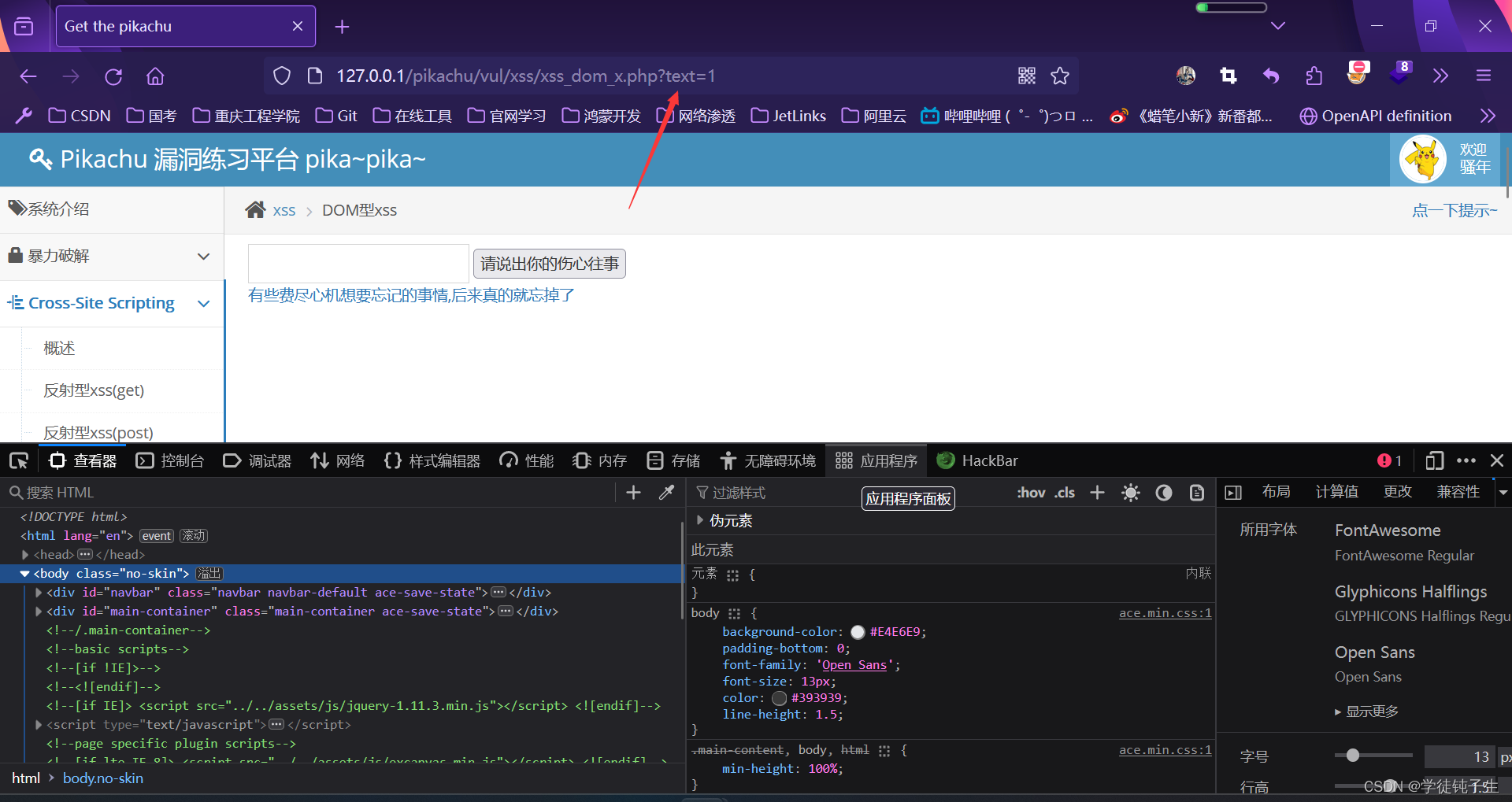The width and height of the screenshot is (1512, 802).
Task: Click the 请说出你的伤心往事 button
Action: click(550, 263)
